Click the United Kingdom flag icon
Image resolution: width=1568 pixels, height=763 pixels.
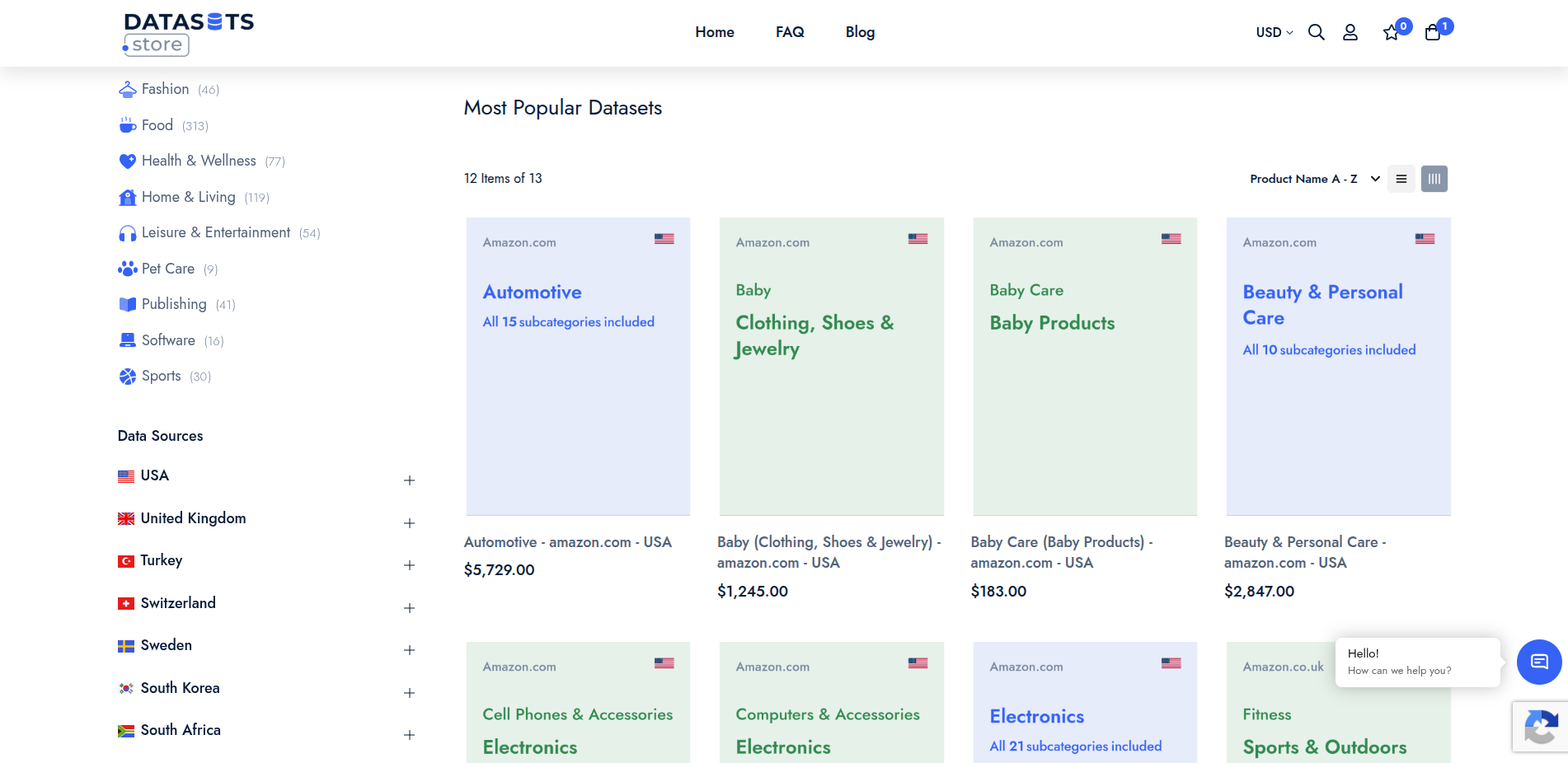[126, 518]
